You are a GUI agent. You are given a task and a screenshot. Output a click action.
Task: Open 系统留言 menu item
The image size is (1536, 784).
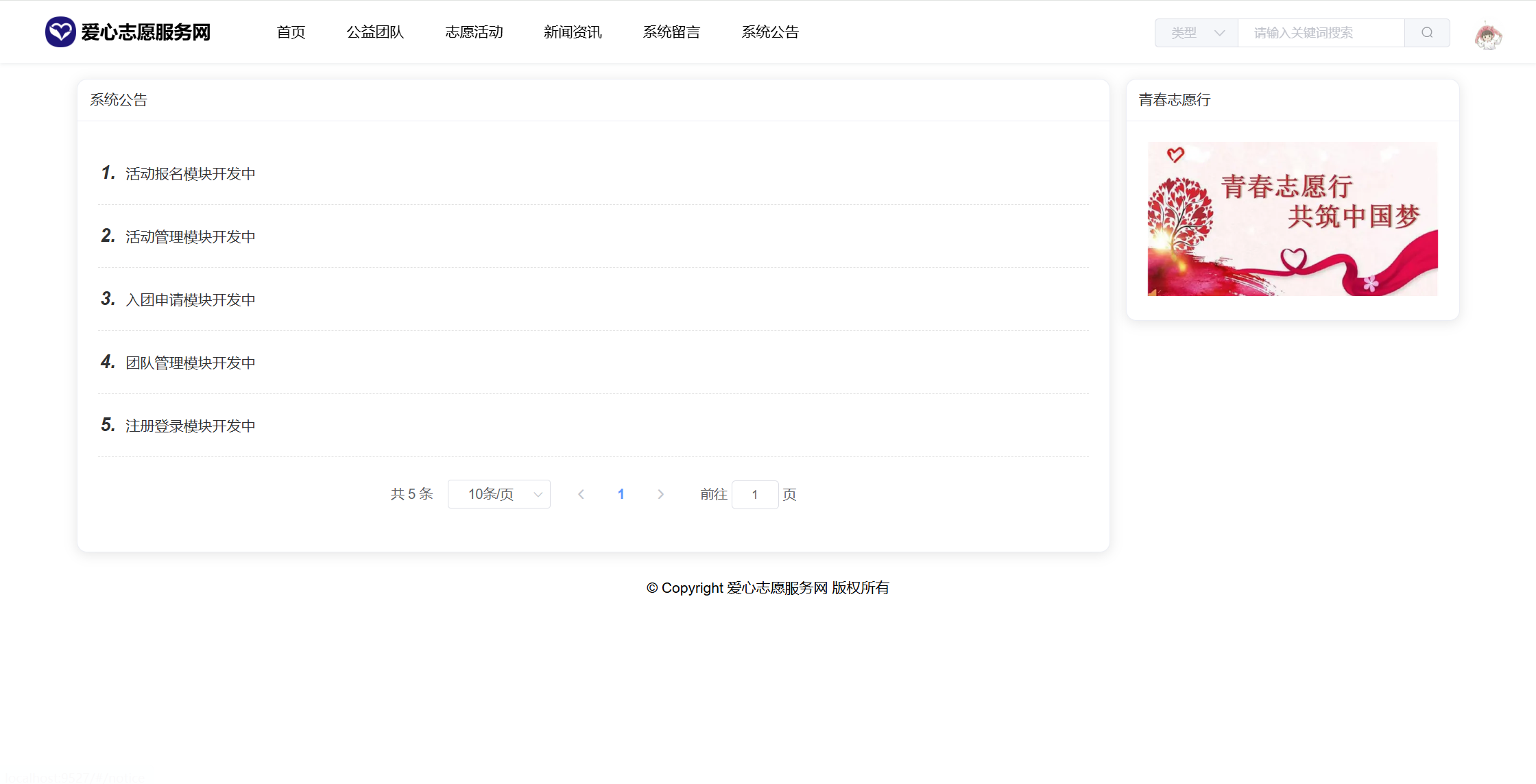671,32
